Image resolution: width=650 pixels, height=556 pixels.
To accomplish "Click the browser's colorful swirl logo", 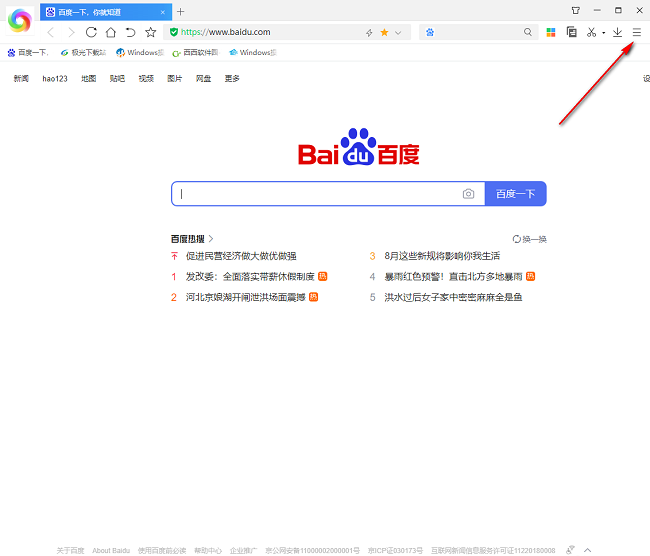I will pyautogui.click(x=20, y=20).
